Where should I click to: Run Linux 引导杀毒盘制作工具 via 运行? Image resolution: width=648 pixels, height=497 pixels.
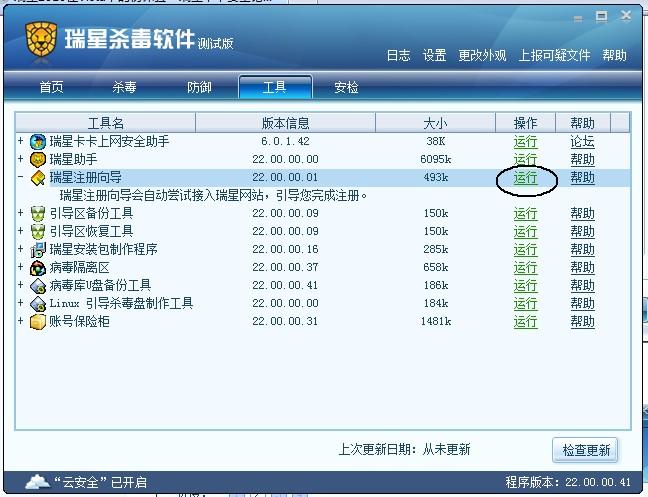525,304
